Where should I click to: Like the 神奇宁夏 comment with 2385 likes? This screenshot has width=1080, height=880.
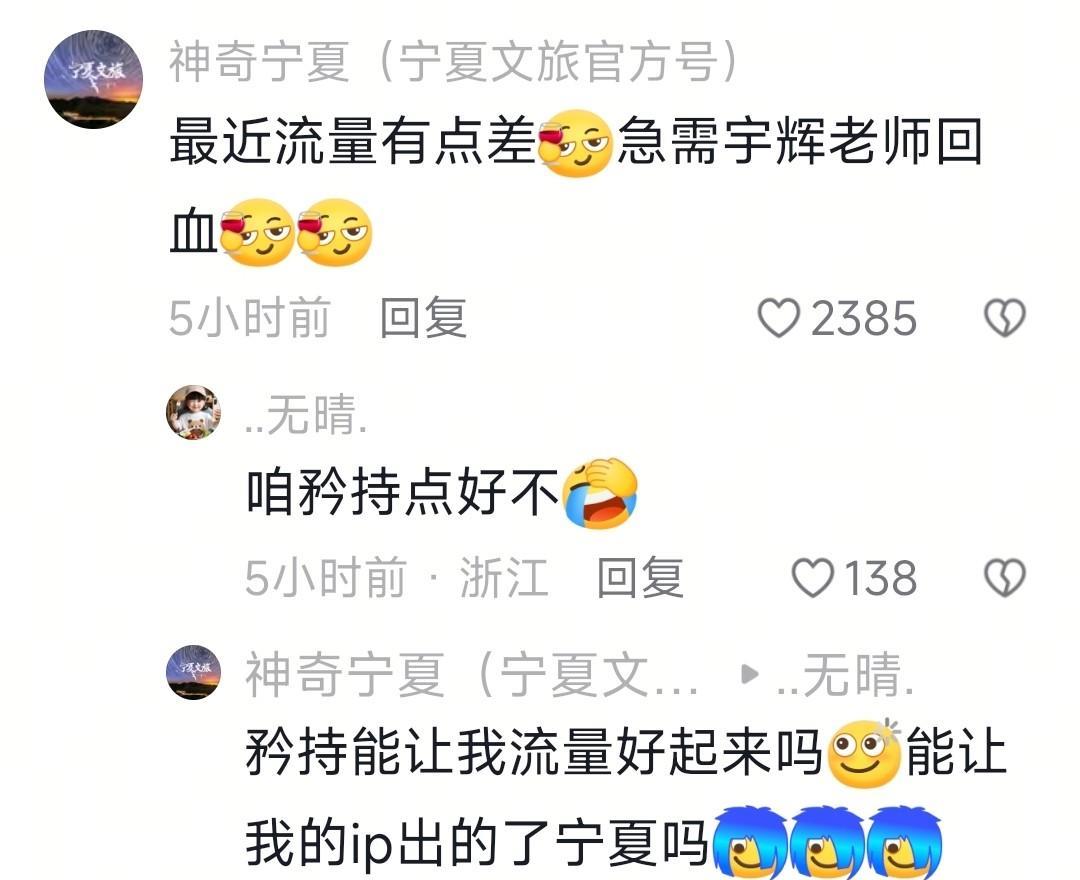point(778,317)
